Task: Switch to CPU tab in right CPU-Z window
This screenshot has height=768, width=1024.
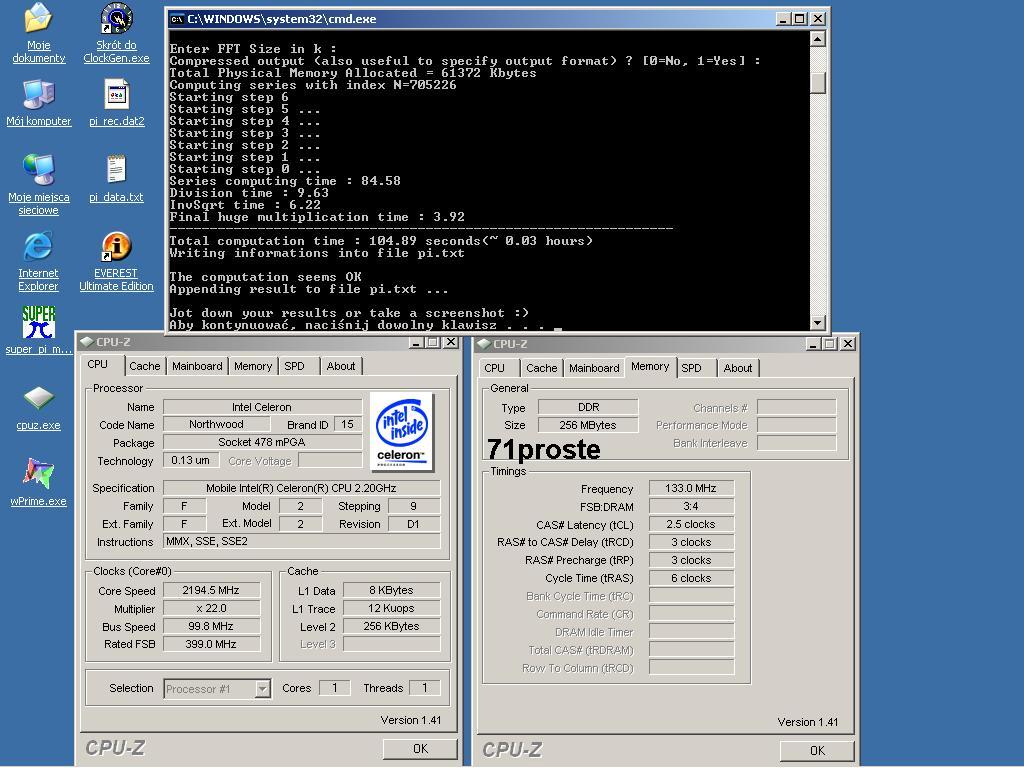Action: (494, 368)
